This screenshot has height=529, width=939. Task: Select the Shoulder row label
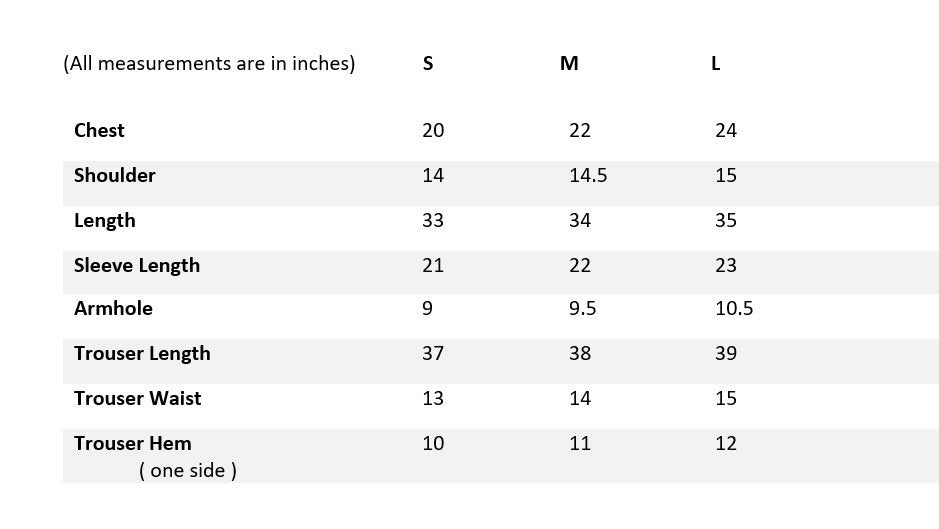(114, 176)
